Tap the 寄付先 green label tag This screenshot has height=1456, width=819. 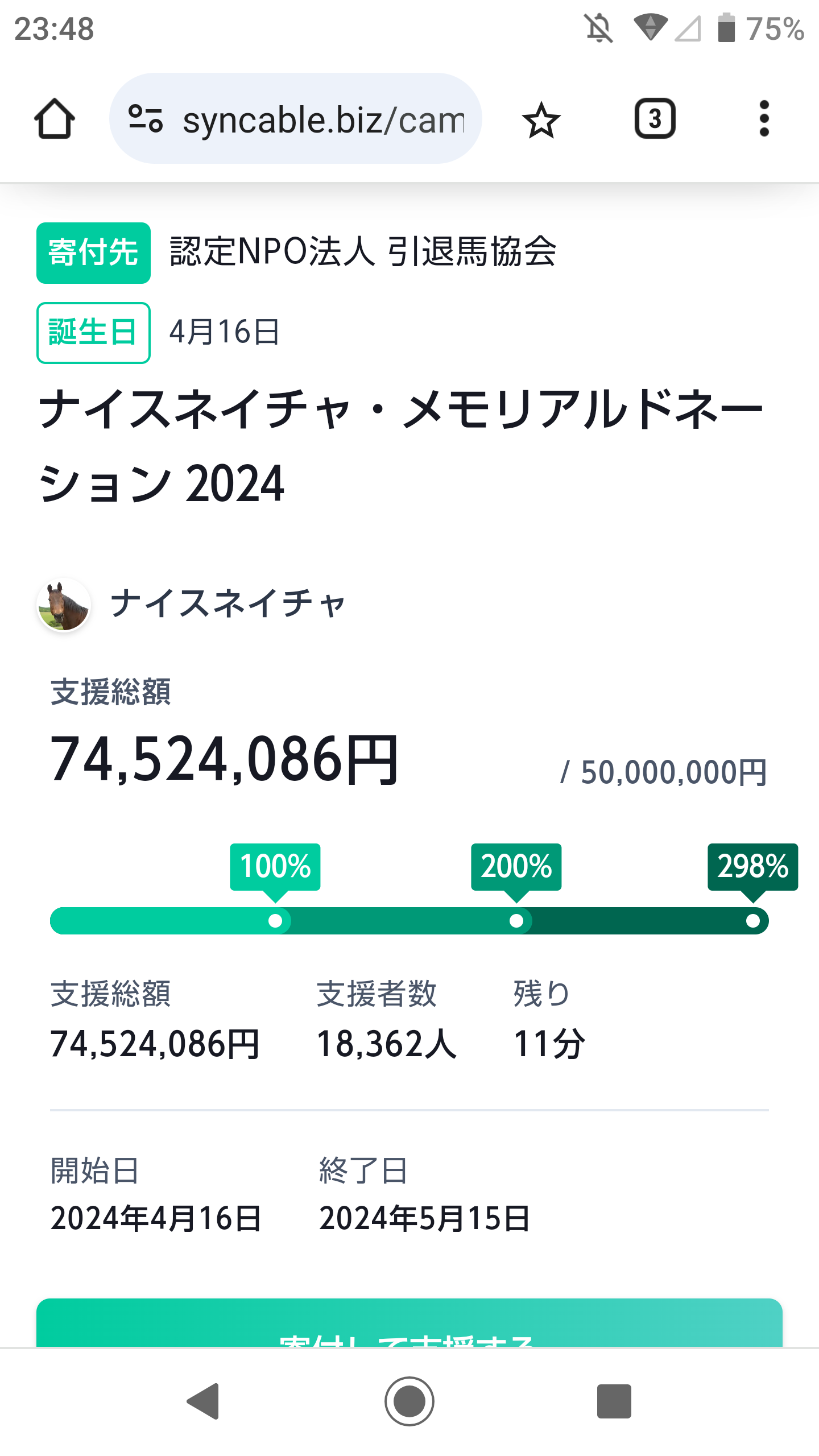(93, 253)
